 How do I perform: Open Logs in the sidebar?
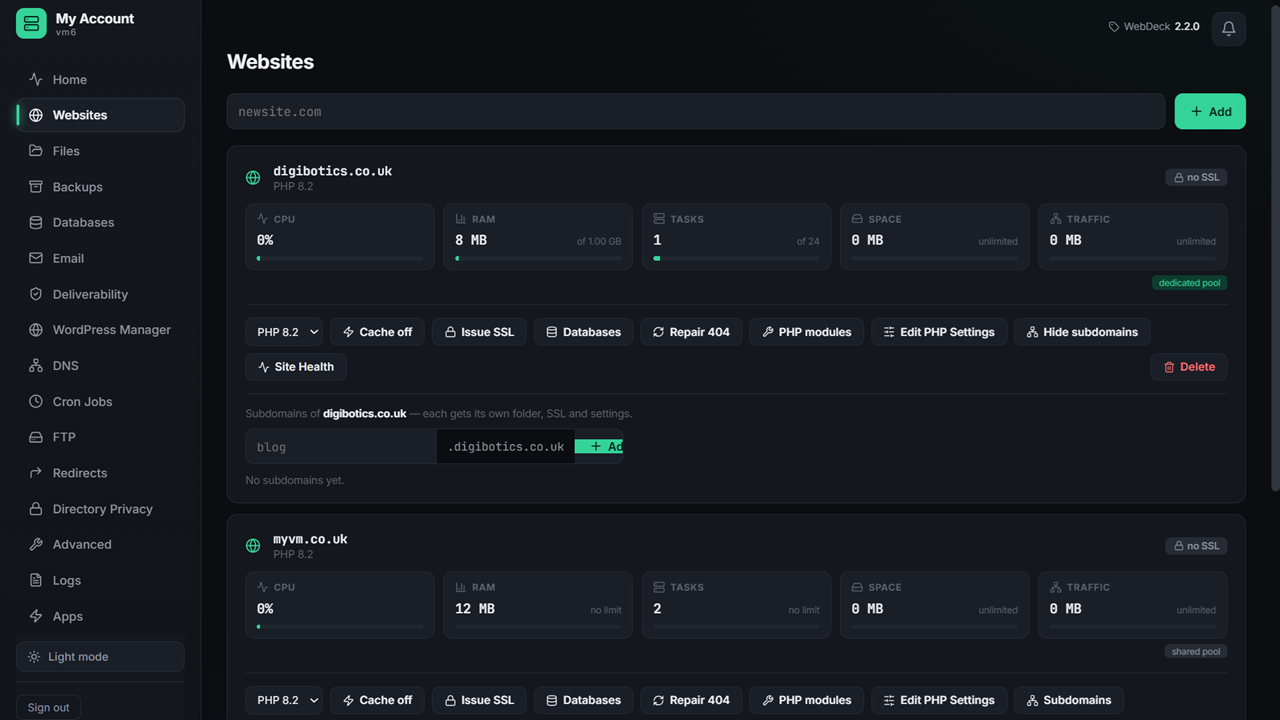click(100, 580)
